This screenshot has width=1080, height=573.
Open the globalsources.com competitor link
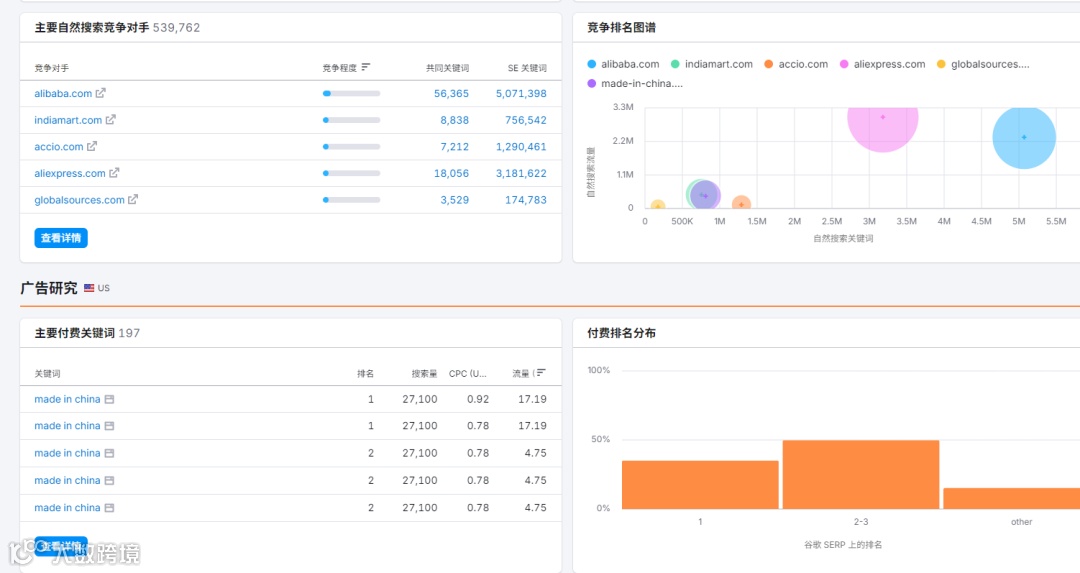click(x=79, y=200)
